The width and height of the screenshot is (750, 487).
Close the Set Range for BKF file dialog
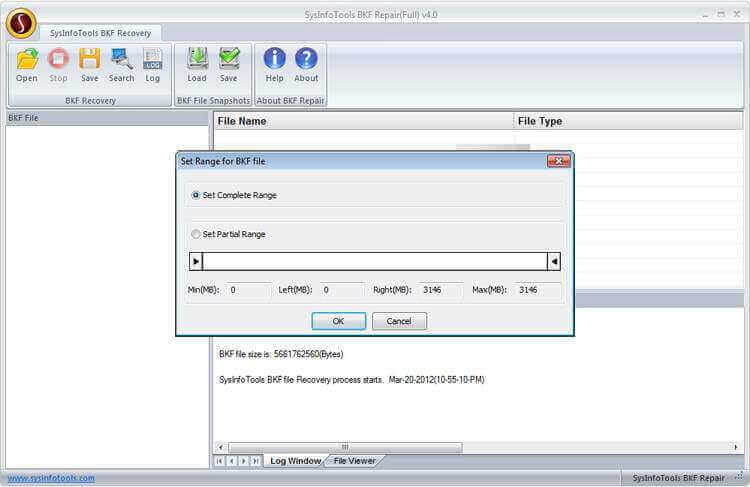coord(558,161)
